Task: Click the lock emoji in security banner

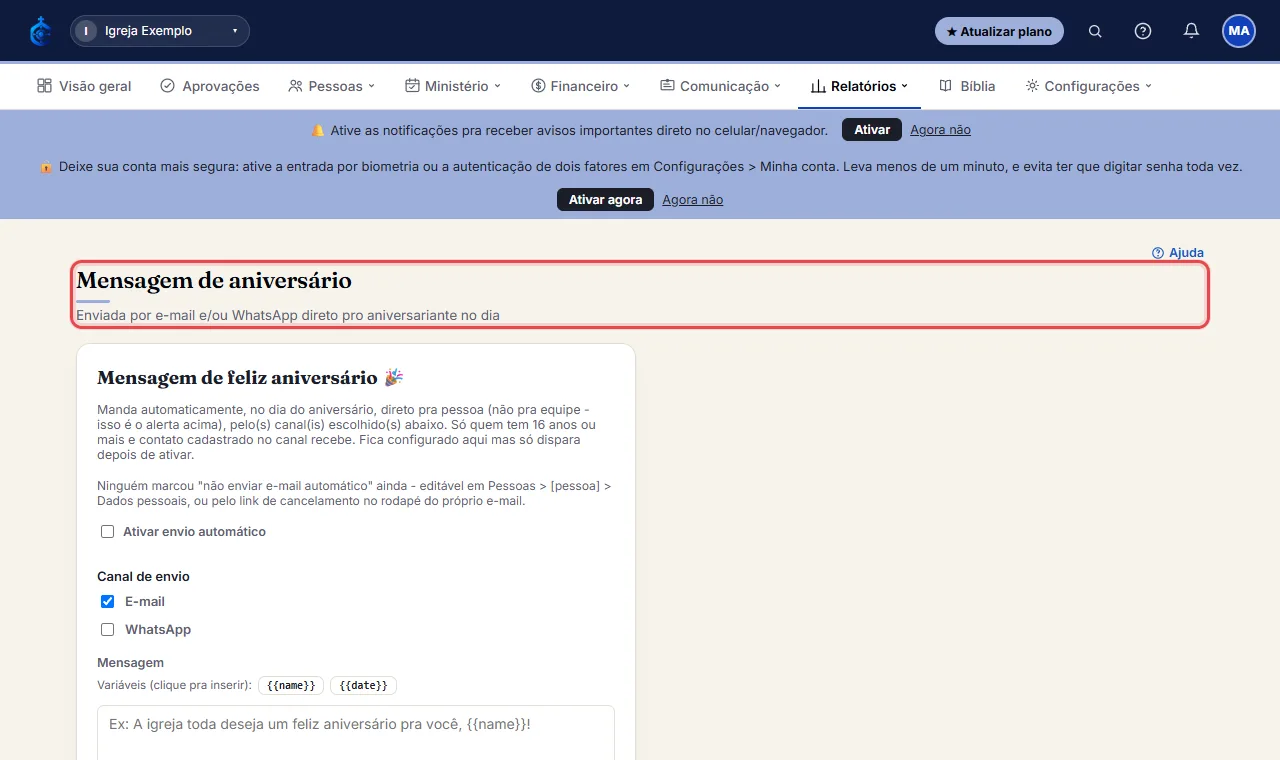Action: point(46,167)
